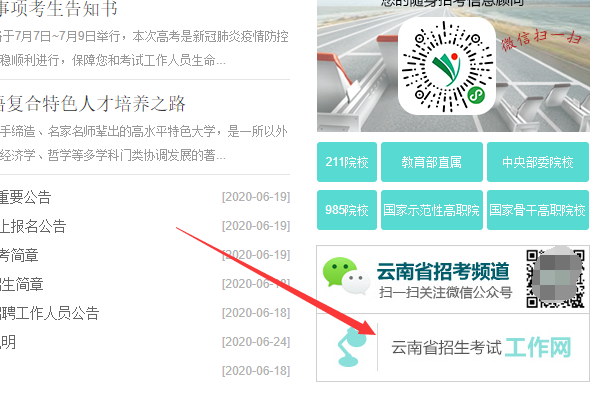Viewport: 598px width, 402px height.
Task: Click the WeChat mini-program QR code
Action: click(x=447, y=66)
